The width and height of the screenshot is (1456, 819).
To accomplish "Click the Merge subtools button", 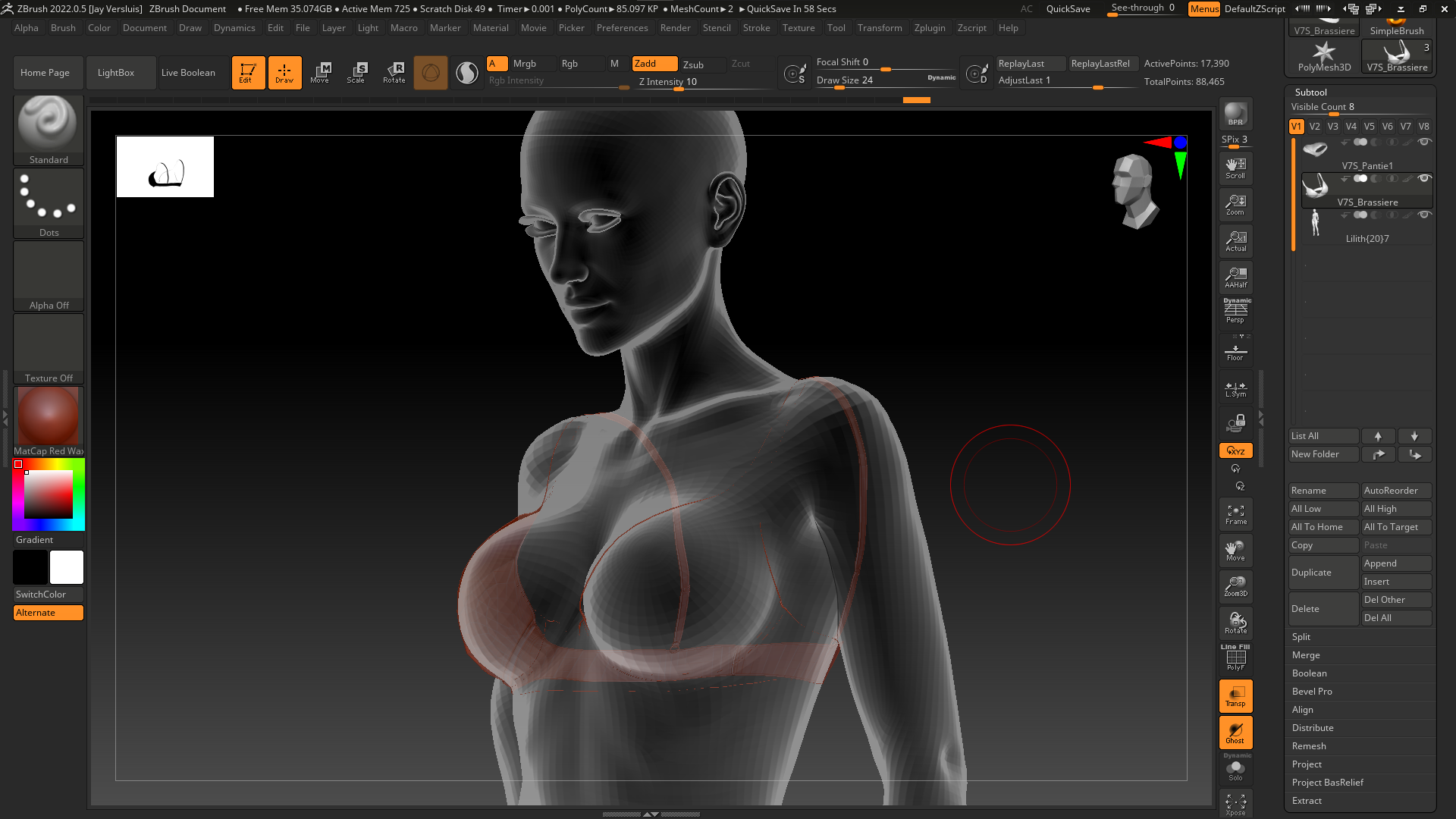I will click(1306, 655).
